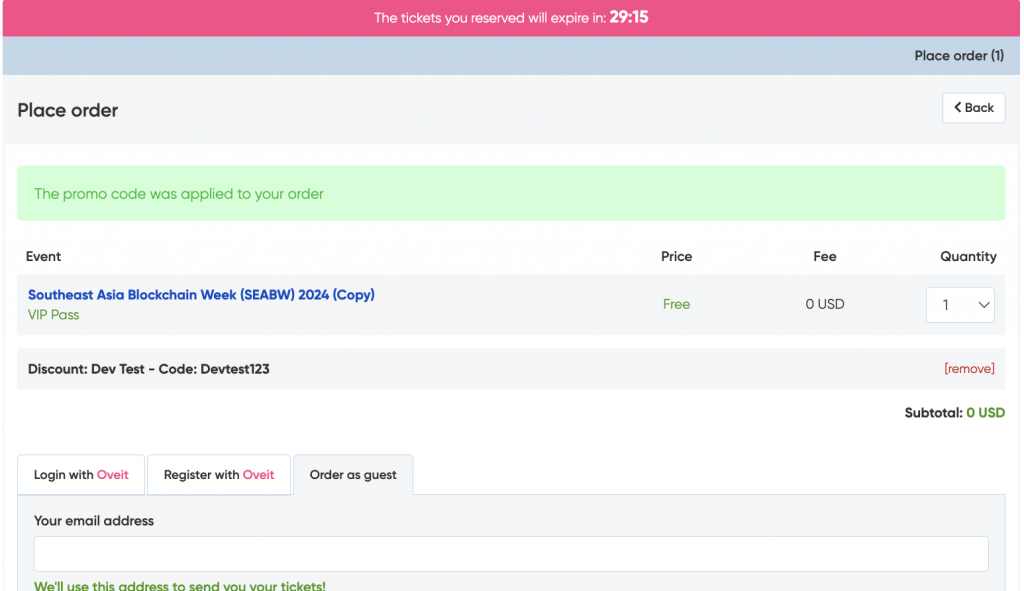Screen dimensions: 1024x591
Task: Select the Free price label
Action: pos(676,303)
